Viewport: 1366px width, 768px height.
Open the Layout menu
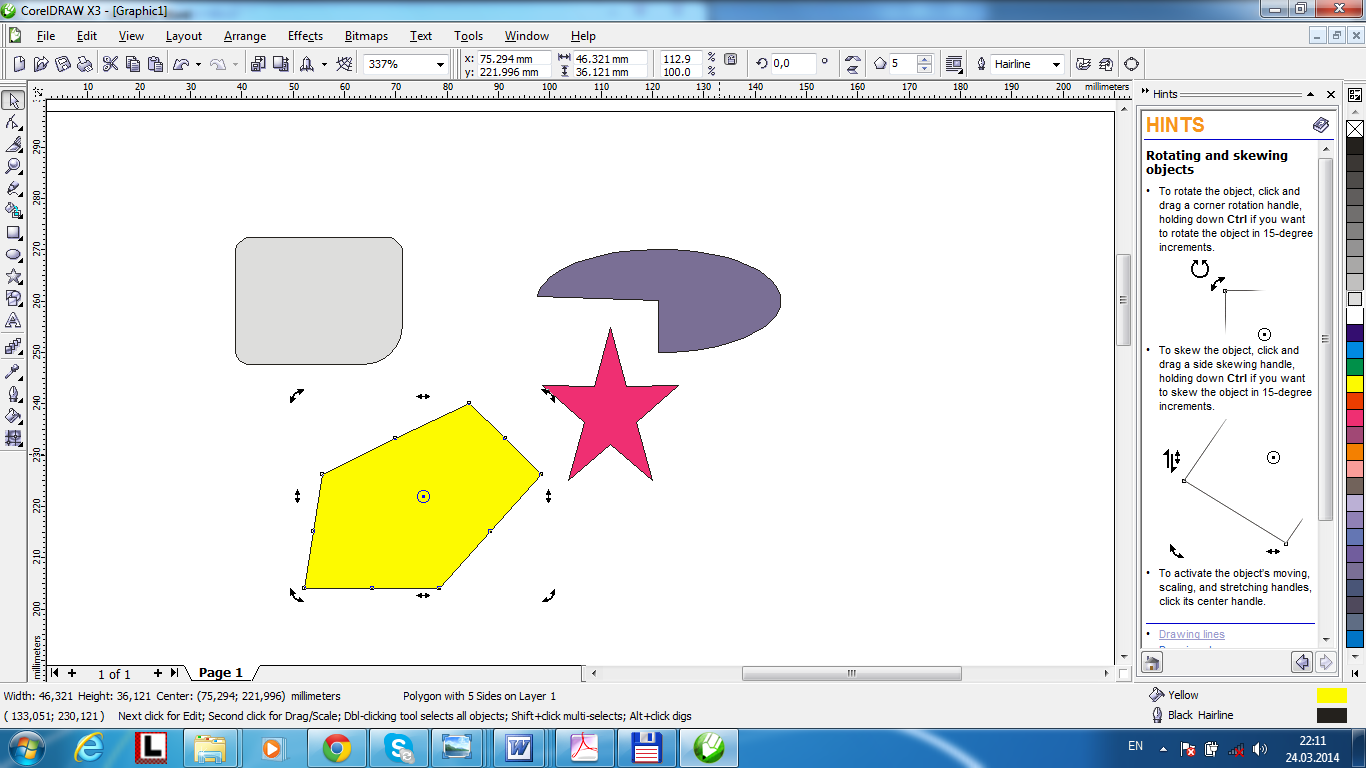183,36
